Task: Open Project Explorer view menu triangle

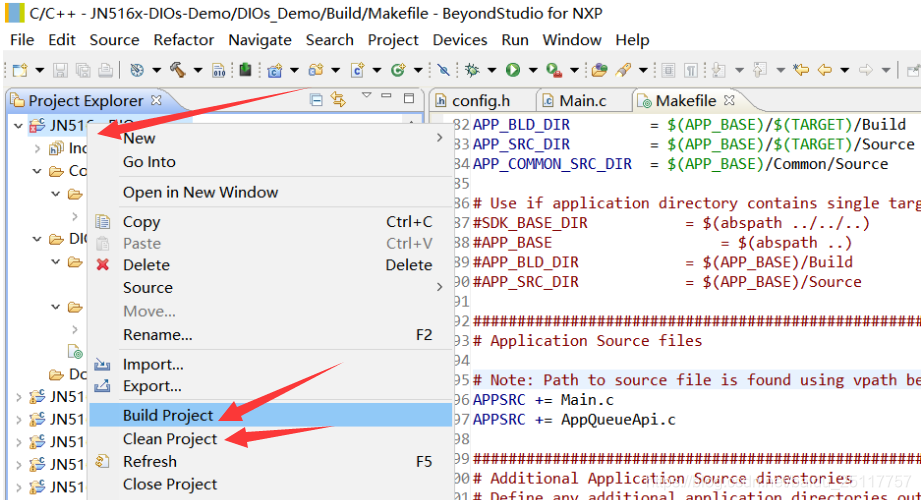Action: (x=367, y=95)
